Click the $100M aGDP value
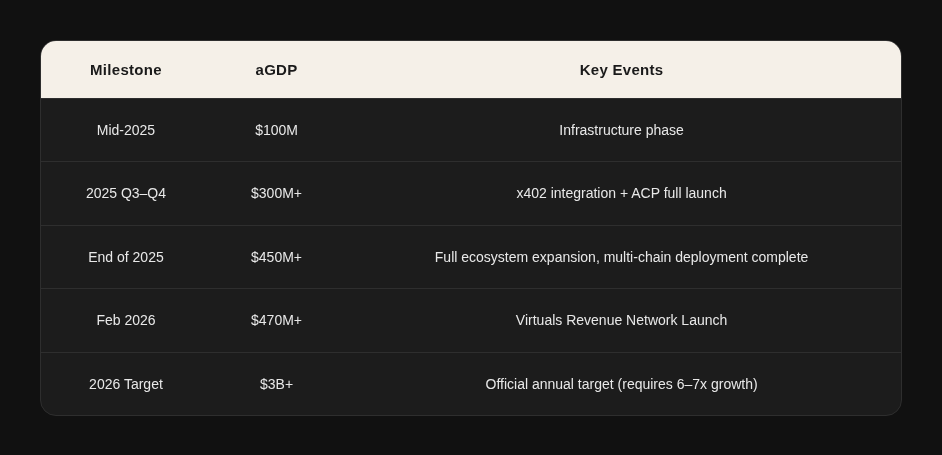Screen dimensions: 942x455 coord(276,130)
